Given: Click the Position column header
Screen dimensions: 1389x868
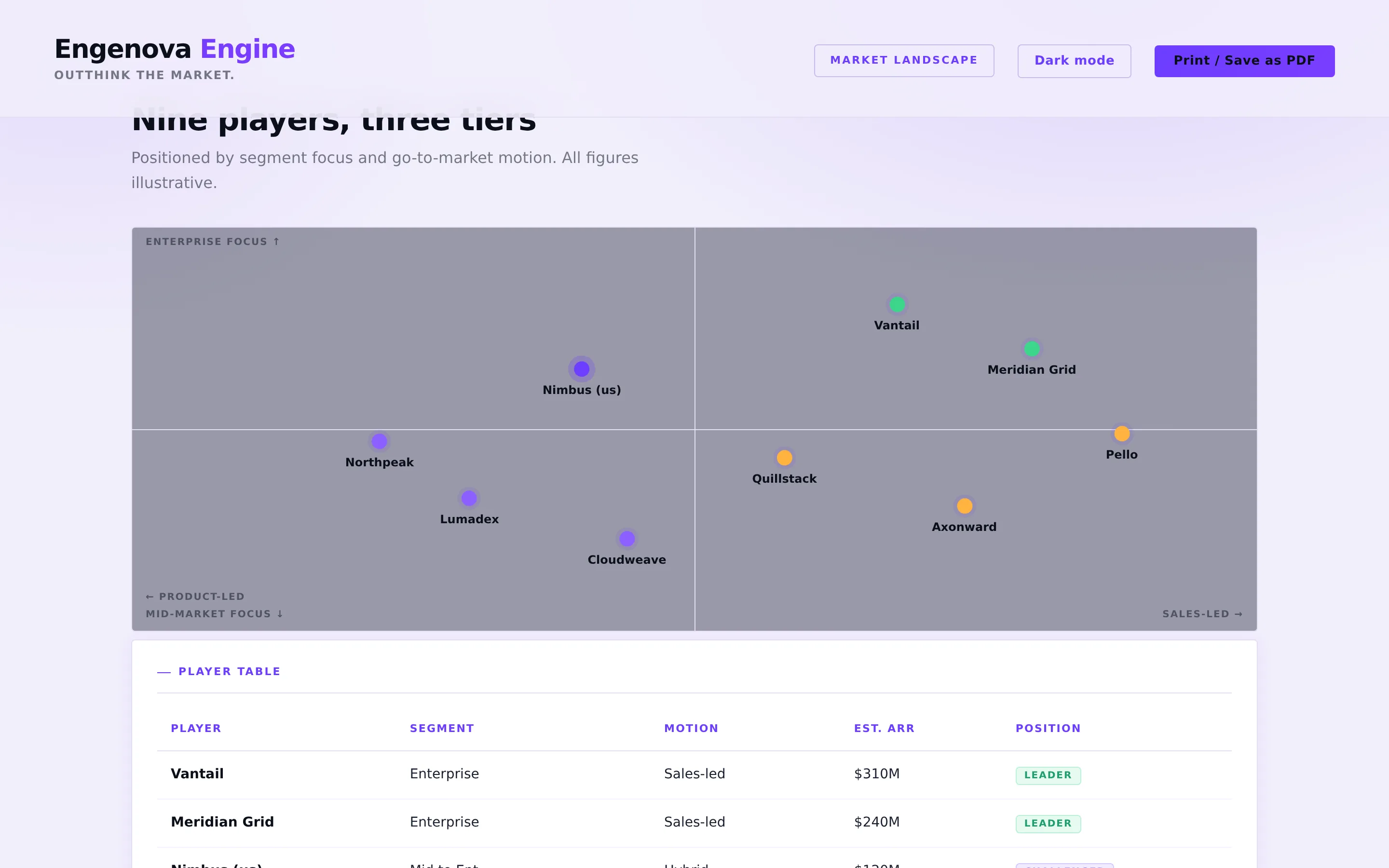Looking at the screenshot, I should (1048, 728).
